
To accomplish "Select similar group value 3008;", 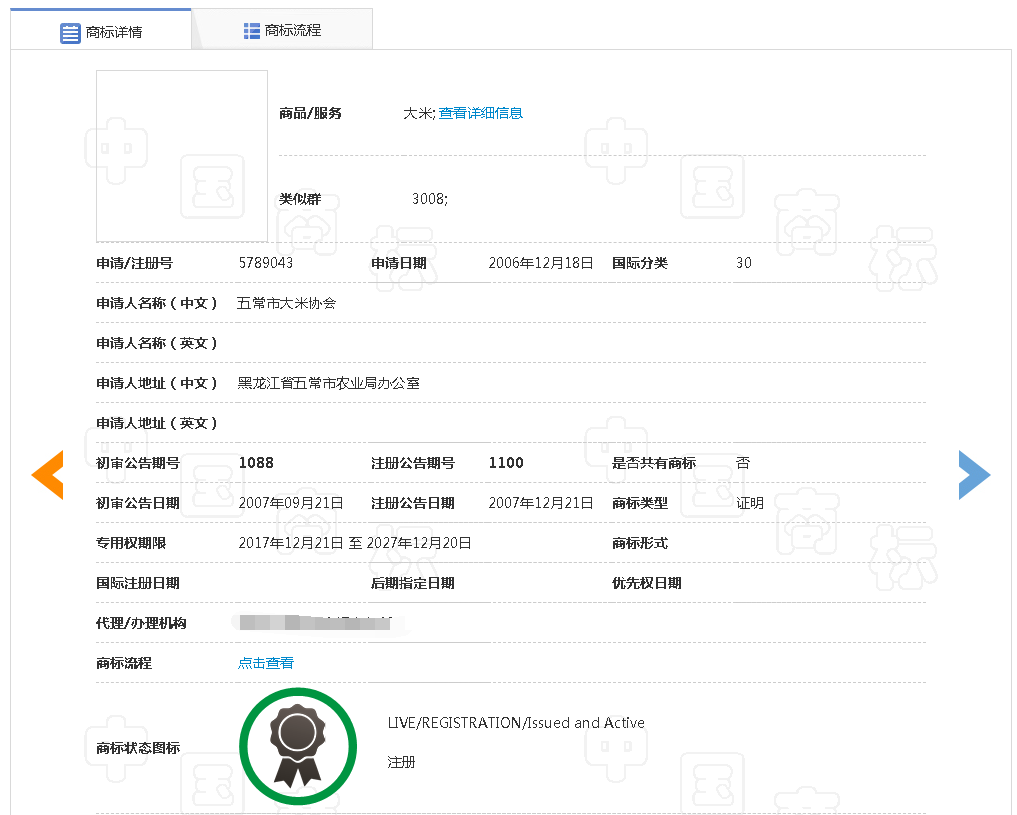I will pyautogui.click(x=430, y=199).
